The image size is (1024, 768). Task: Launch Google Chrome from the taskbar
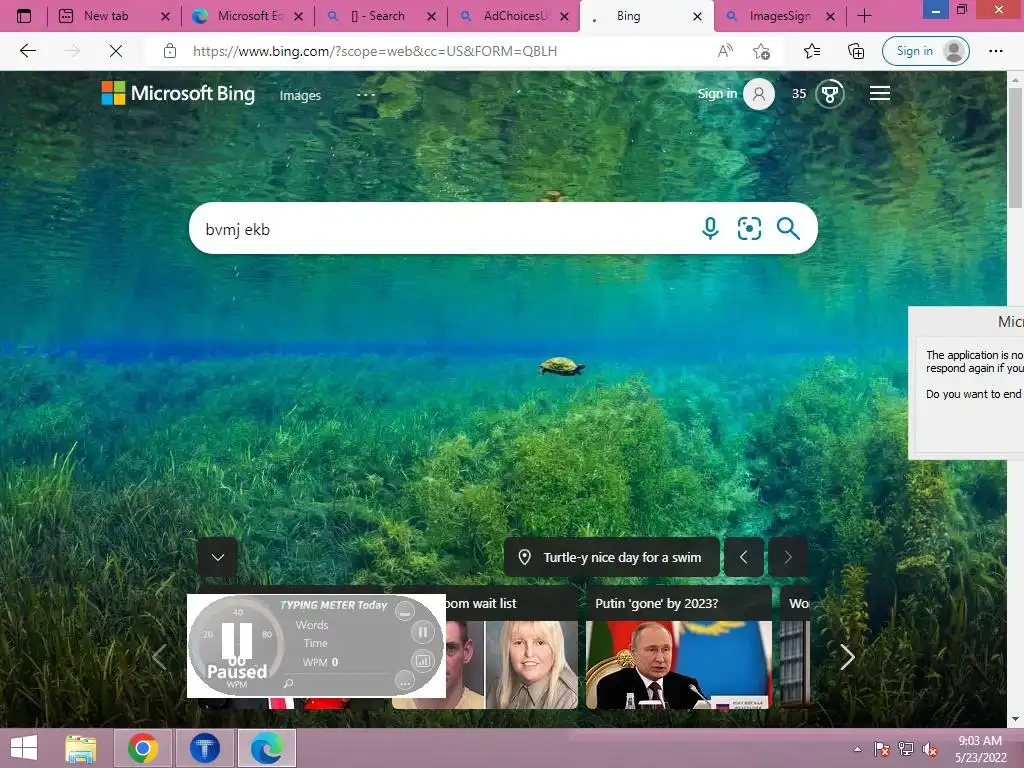click(143, 748)
